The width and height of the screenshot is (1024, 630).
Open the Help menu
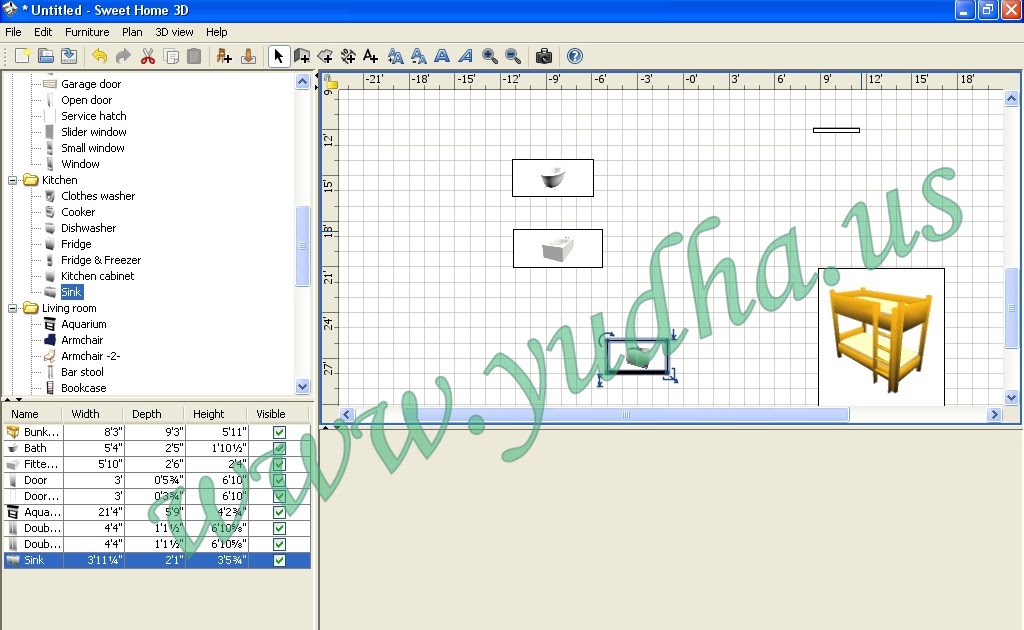click(x=217, y=32)
